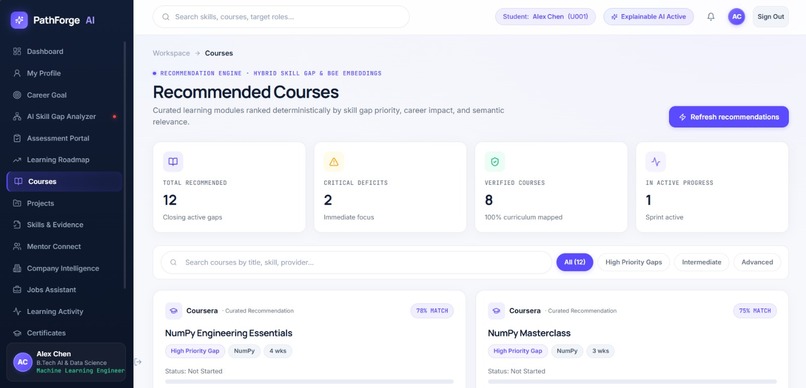Image resolution: width=806 pixels, height=388 pixels.
Task: Click the Verified Courses shield icon
Action: [x=494, y=162]
